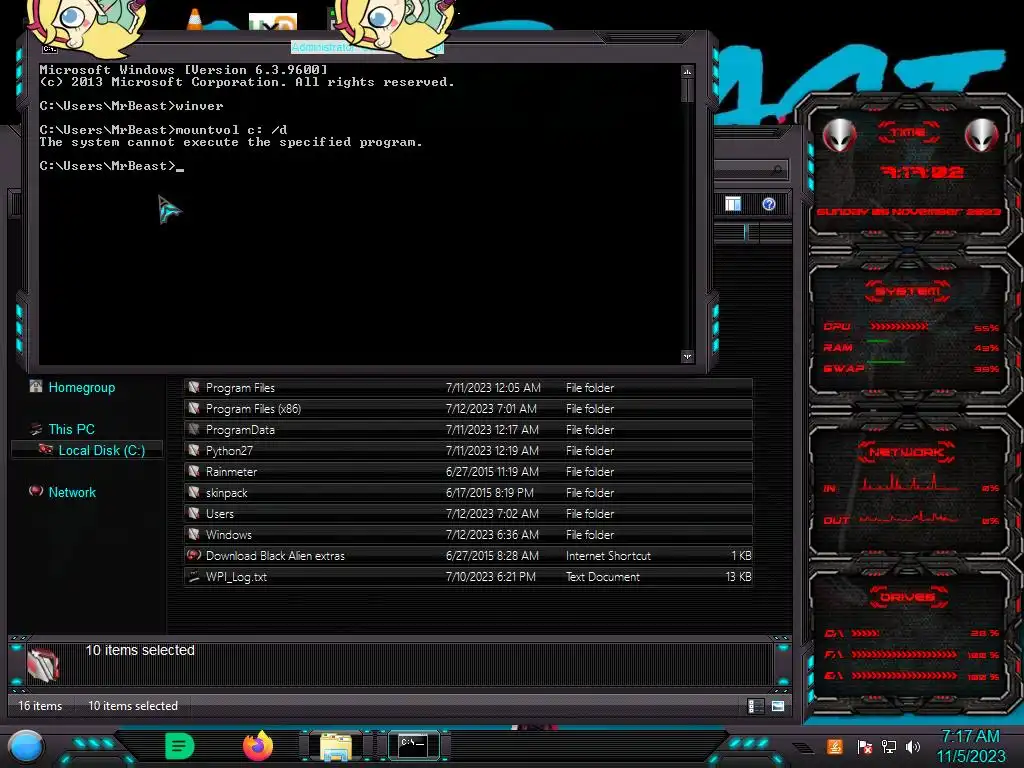Select the WPI_Log.txt file
Viewport: 1024px width, 768px height.
(x=468, y=577)
